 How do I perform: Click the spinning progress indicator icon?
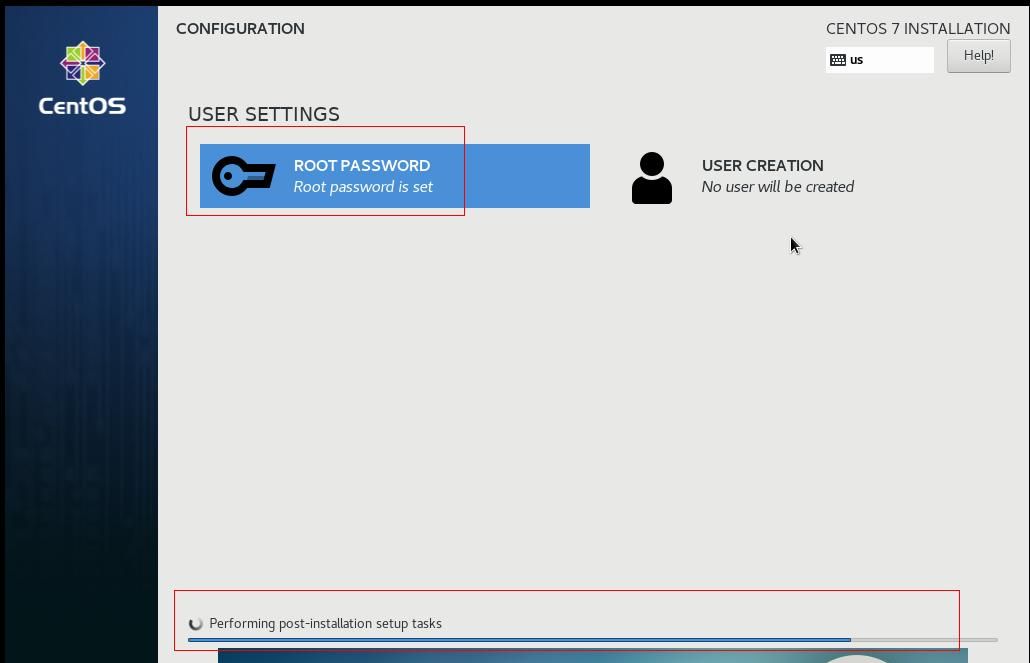pos(196,624)
